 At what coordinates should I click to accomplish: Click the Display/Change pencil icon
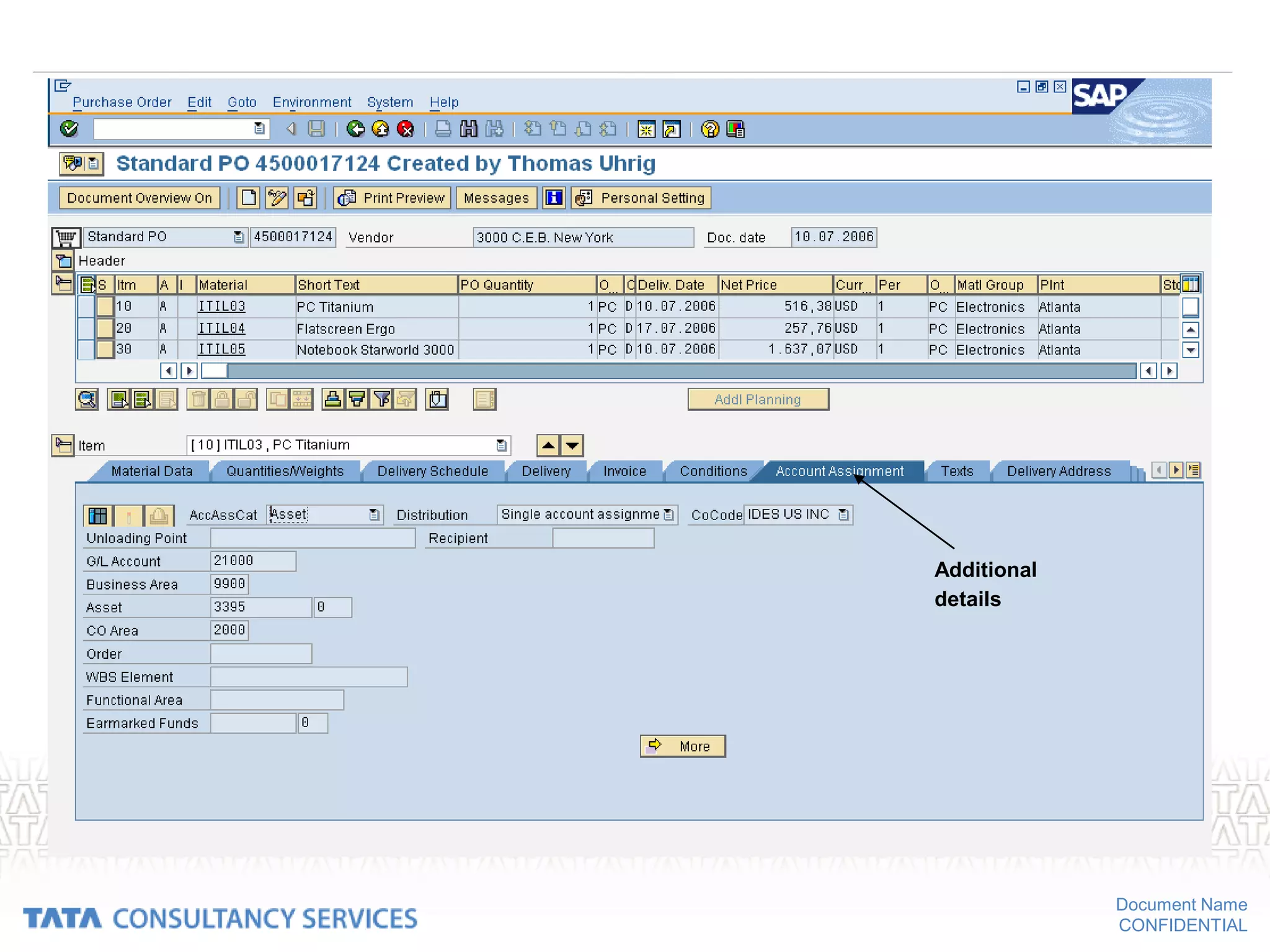[277, 198]
